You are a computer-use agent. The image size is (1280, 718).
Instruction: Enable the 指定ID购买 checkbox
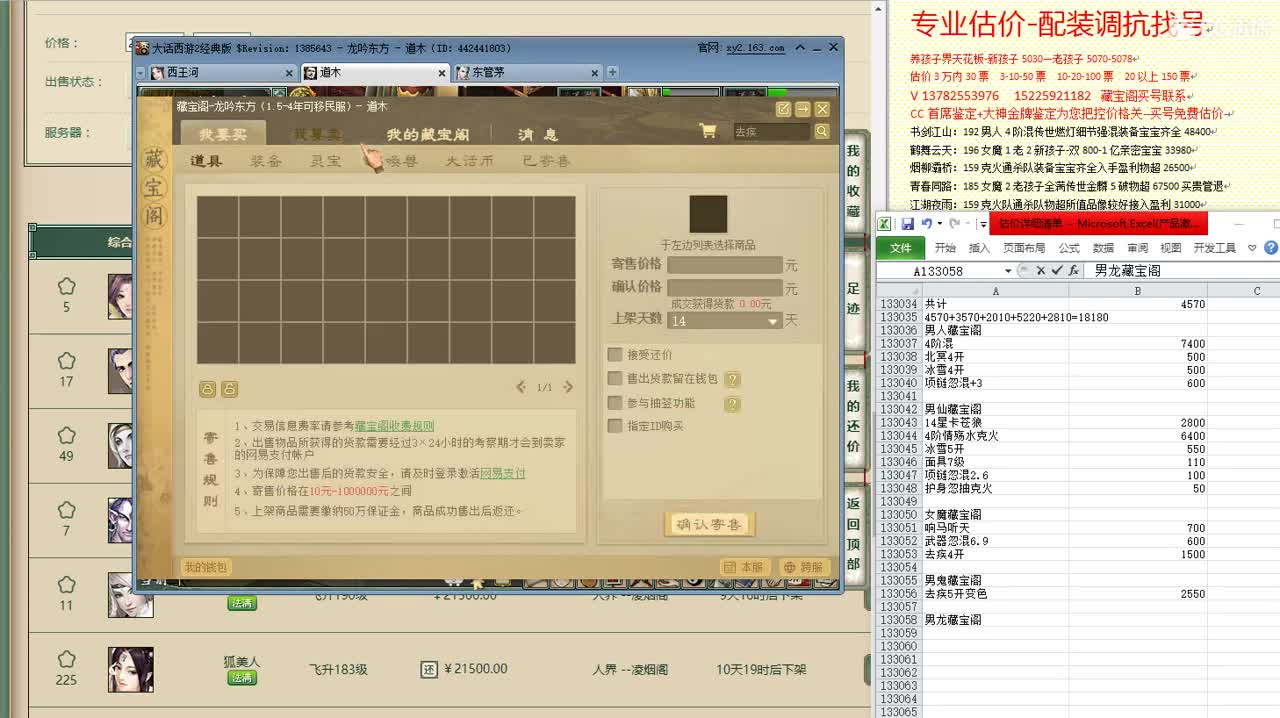615,426
